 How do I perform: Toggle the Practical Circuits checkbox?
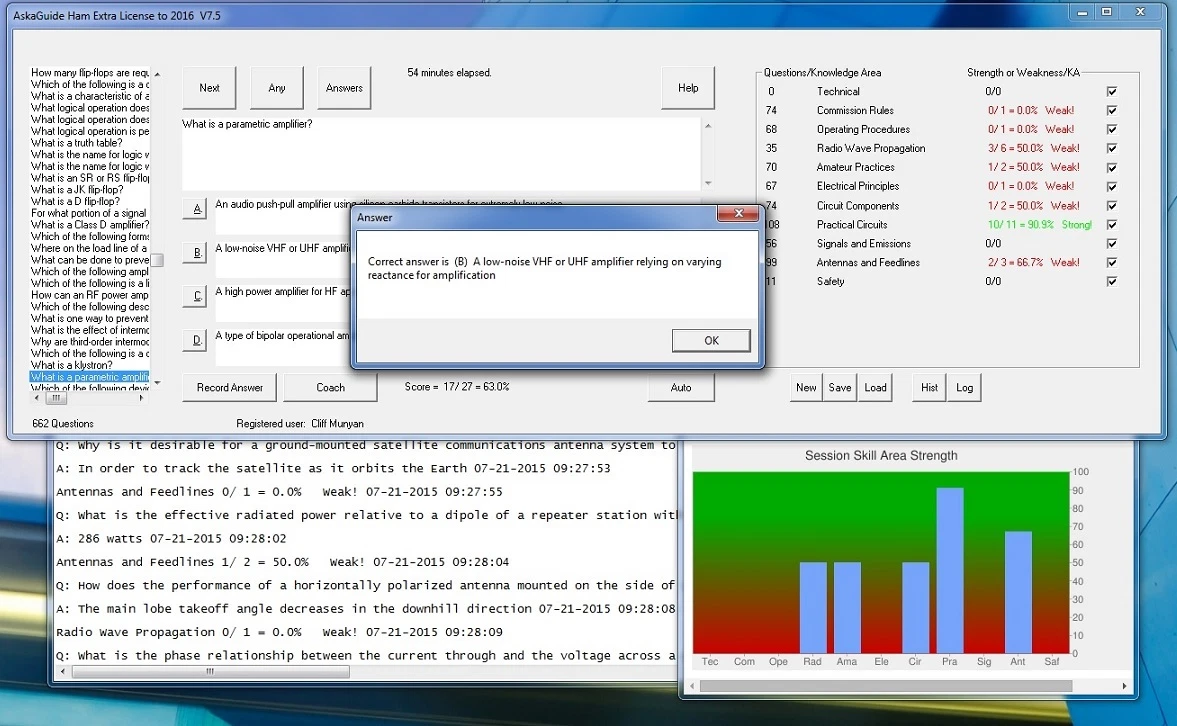(x=1112, y=225)
